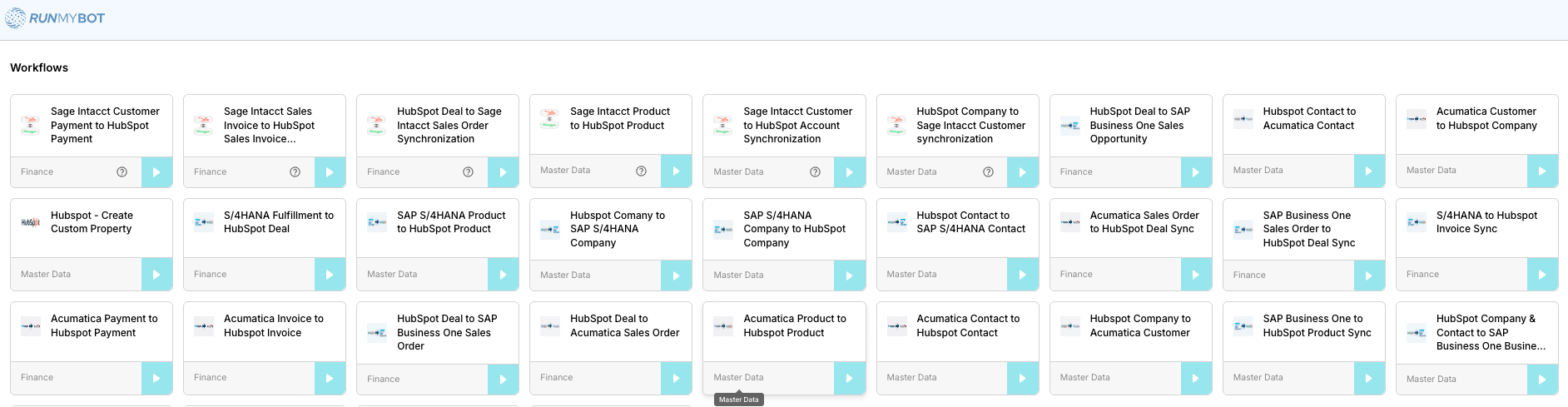The height and width of the screenshot is (407, 1568).
Task: Open help for Sage Intacct Sales Invoice workflow
Action: pos(295,172)
